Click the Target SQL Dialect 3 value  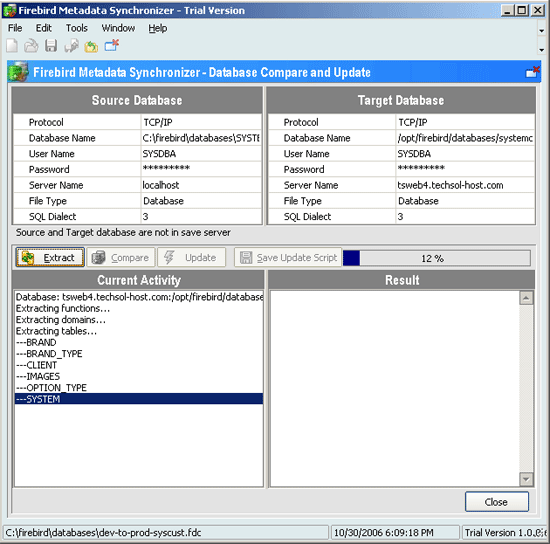465,216
